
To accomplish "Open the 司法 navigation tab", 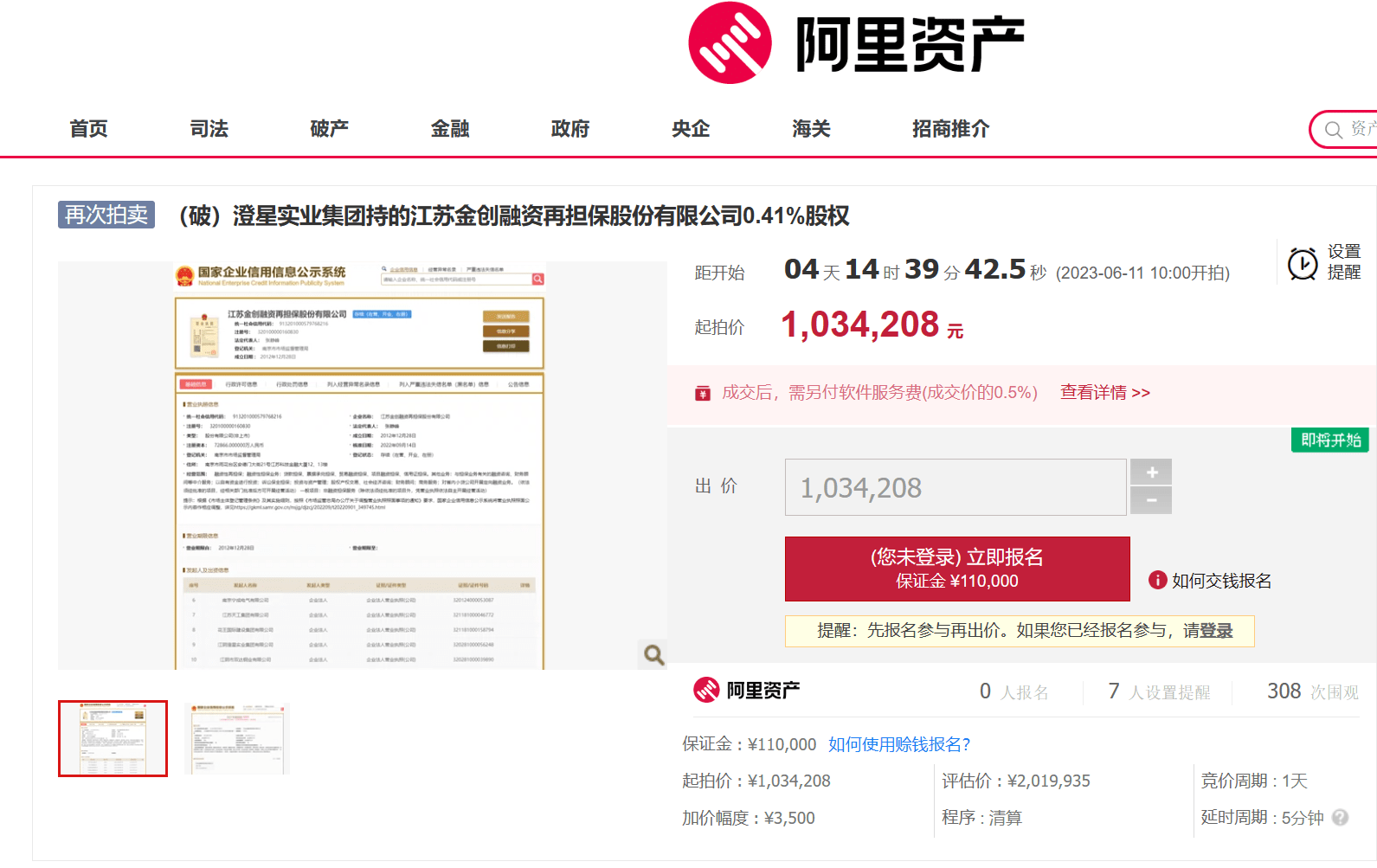I will (x=209, y=129).
